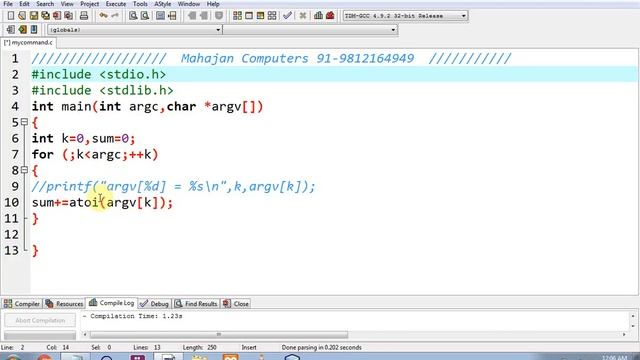The width and height of the screenshot is (640, 360).
Task: Click the compile log scroll left arrow
Action: pyautogui.click(x=85, y=335)
